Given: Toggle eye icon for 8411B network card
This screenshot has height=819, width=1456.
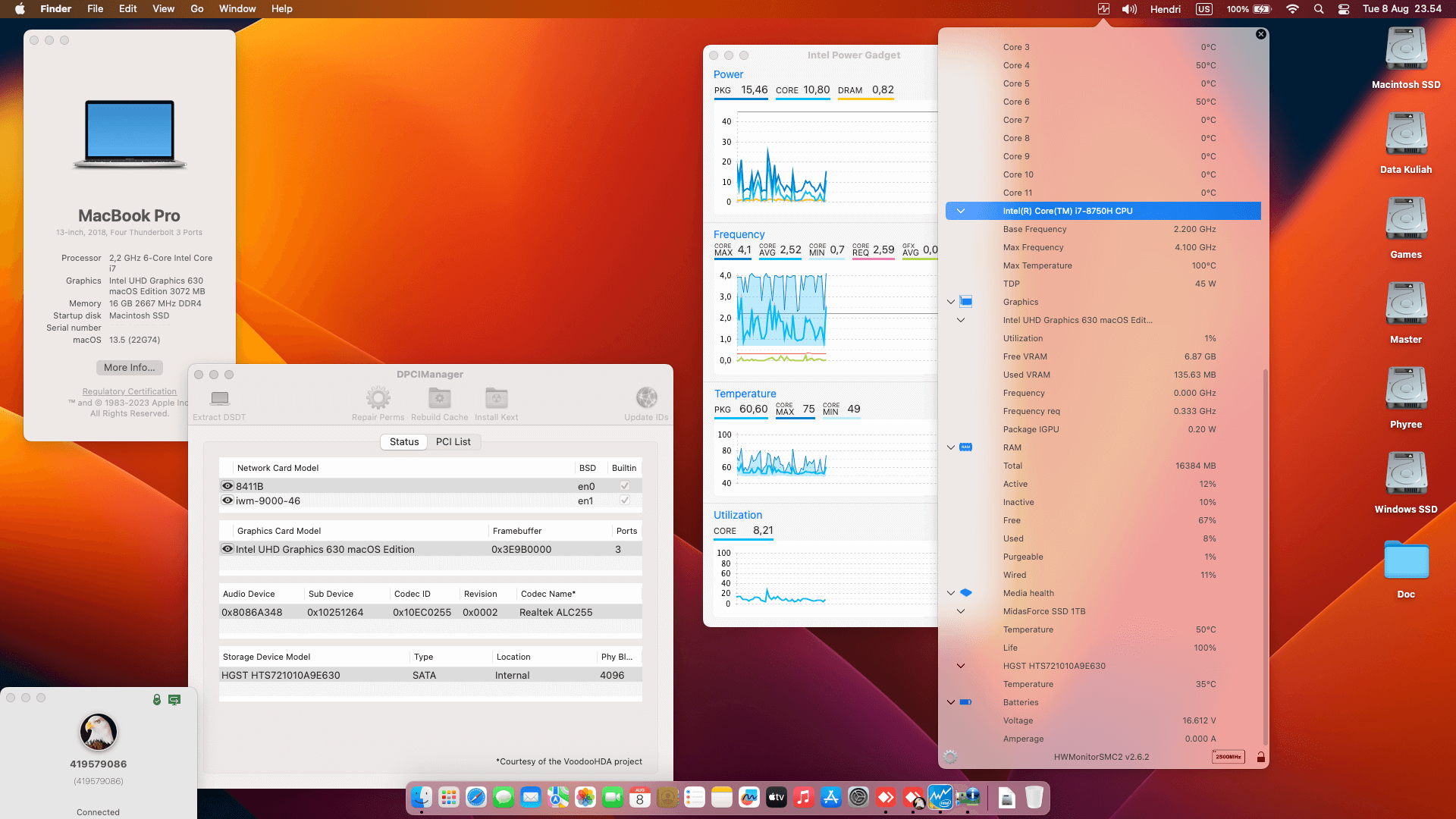Looking at the screenshot, I should click(227, 486).
